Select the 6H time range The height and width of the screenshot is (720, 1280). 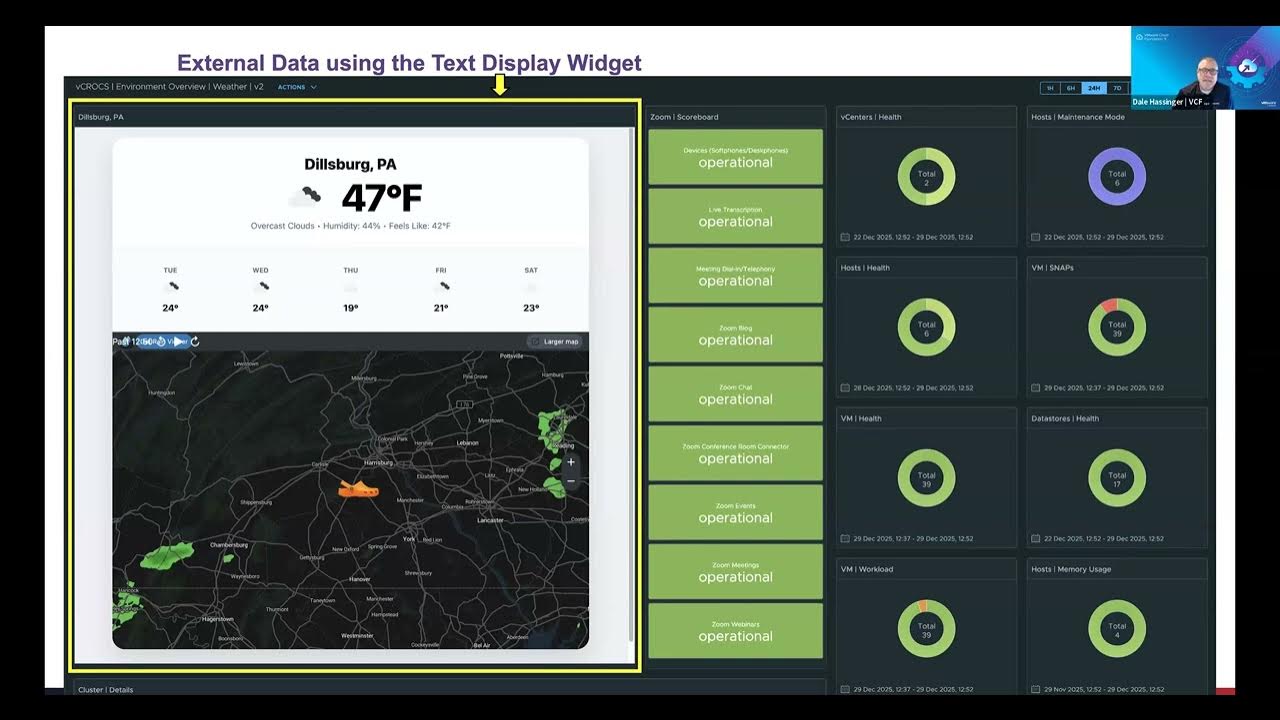click(x=1071, y=88)
